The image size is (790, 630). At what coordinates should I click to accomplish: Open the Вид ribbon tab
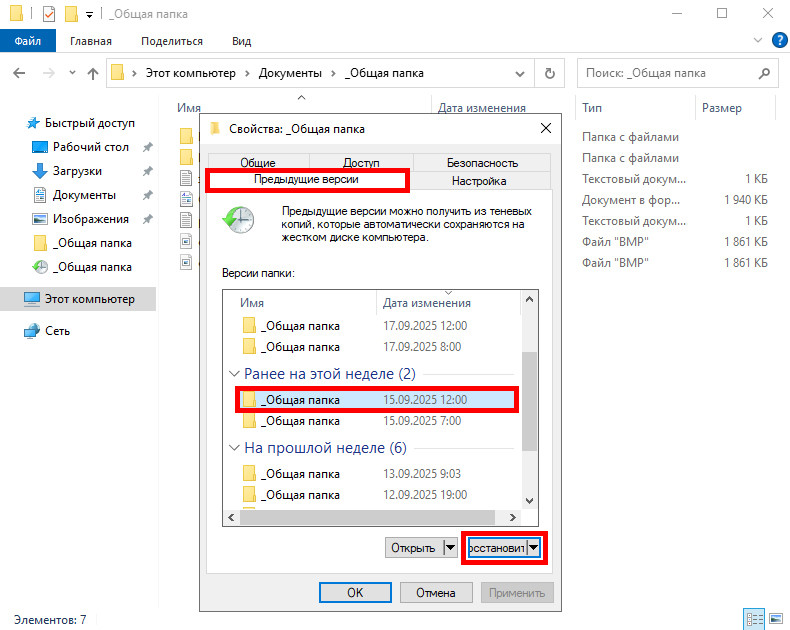point(241,41)
